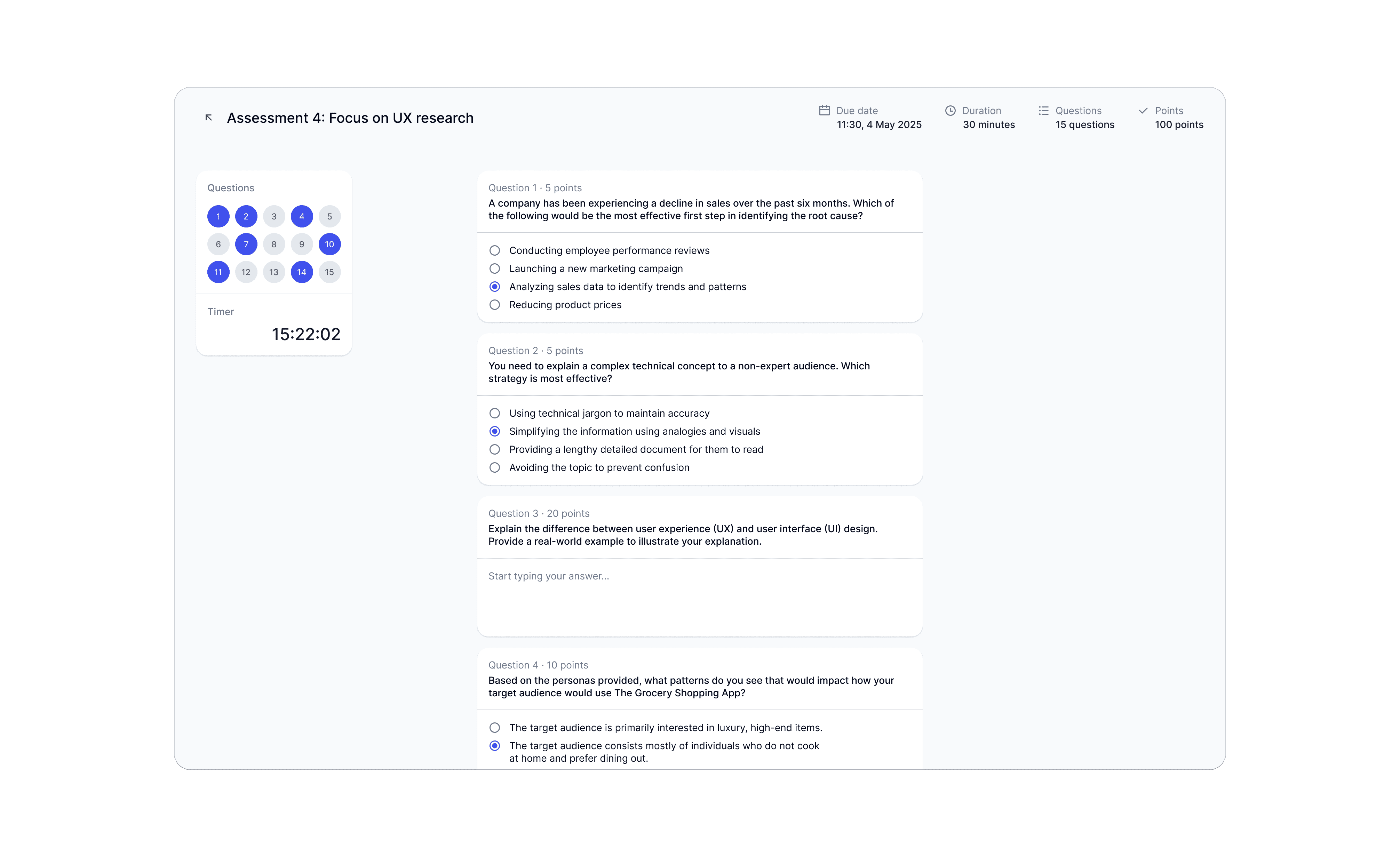The width and height of the screenshot is (1400, 857).
Task: Select 'Avoiding the topic to prevent confusion'
Action: 495,467
